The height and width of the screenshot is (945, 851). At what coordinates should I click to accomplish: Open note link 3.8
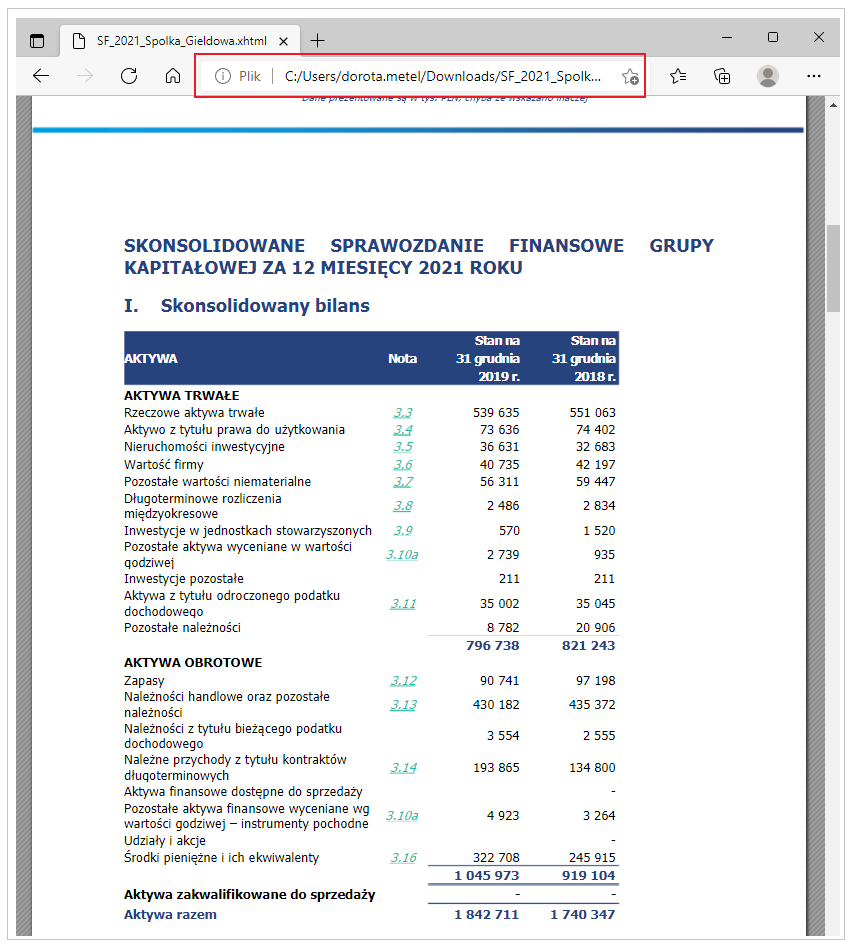[x=403, y=506]
